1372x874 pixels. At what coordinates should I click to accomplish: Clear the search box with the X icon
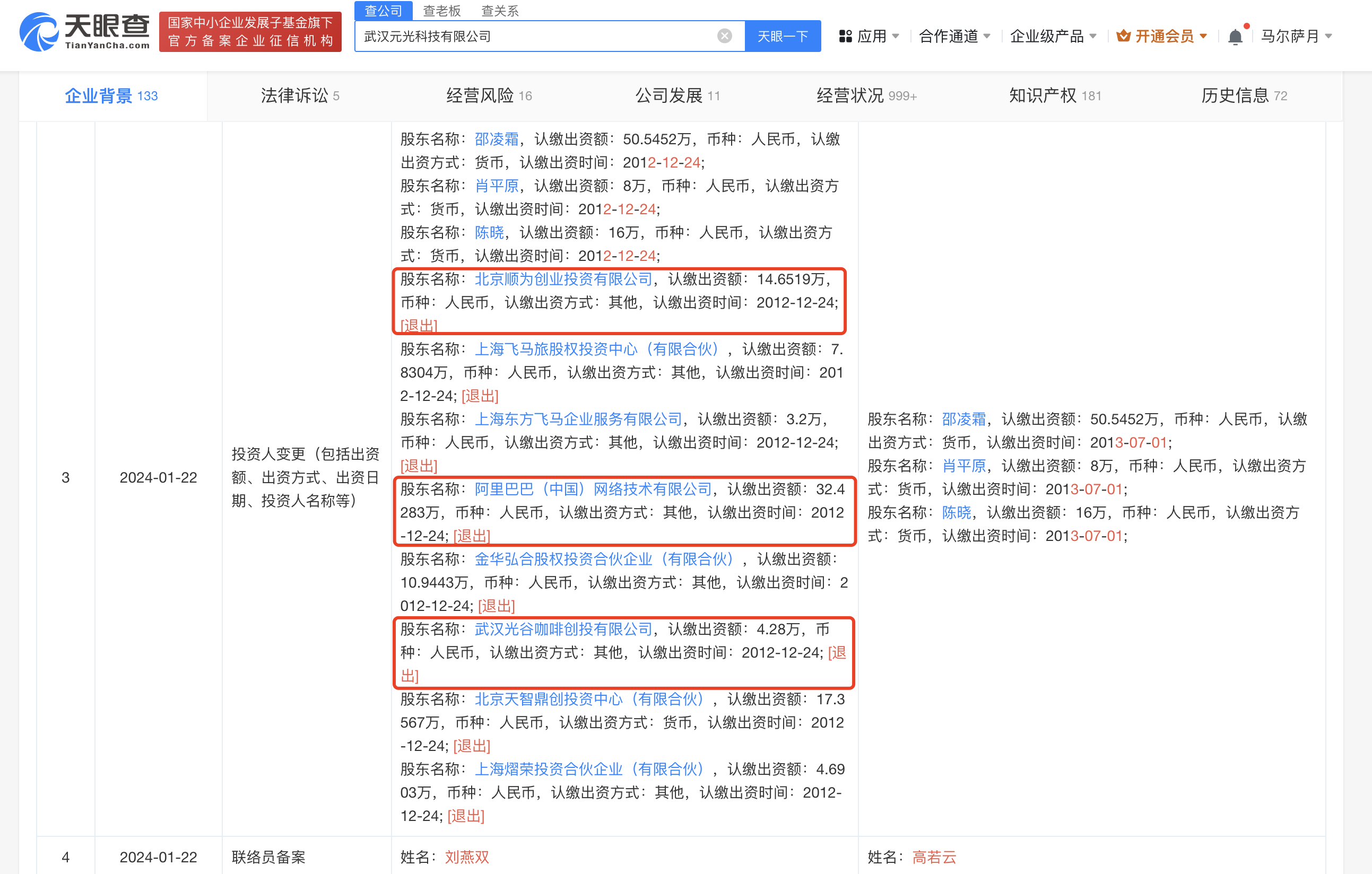(x=724, y=36)
